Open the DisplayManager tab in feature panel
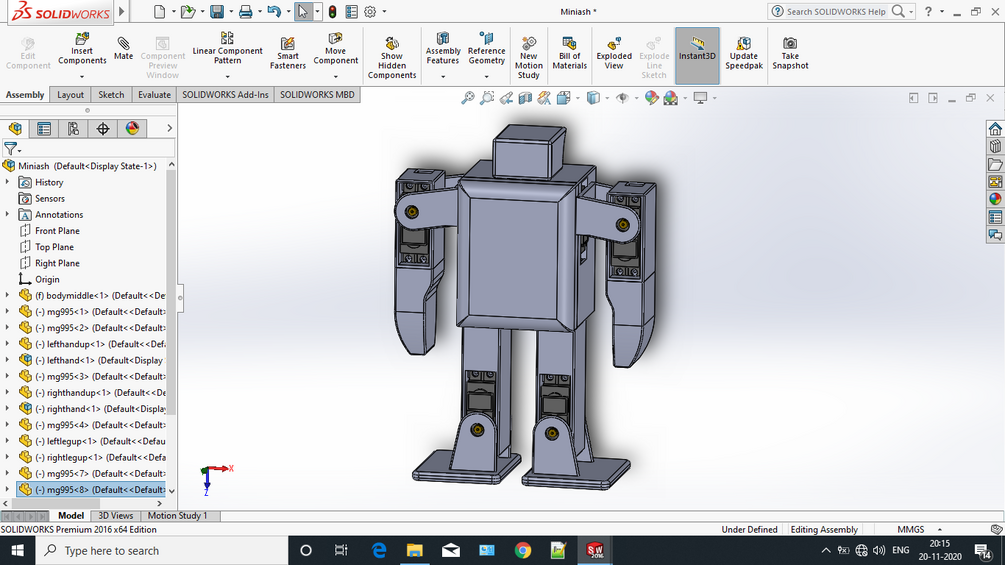Image resolution: width=1005 pixels, height=565 pixels. coord(132,129)
